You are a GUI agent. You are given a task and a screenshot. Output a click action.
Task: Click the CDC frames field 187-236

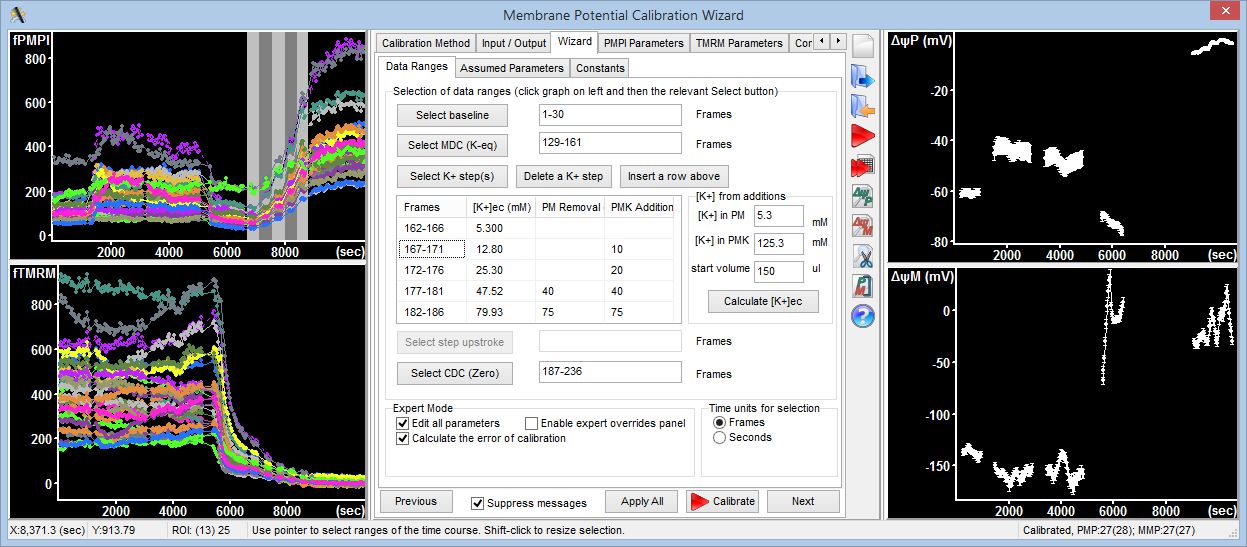click(x=610, y=372)
